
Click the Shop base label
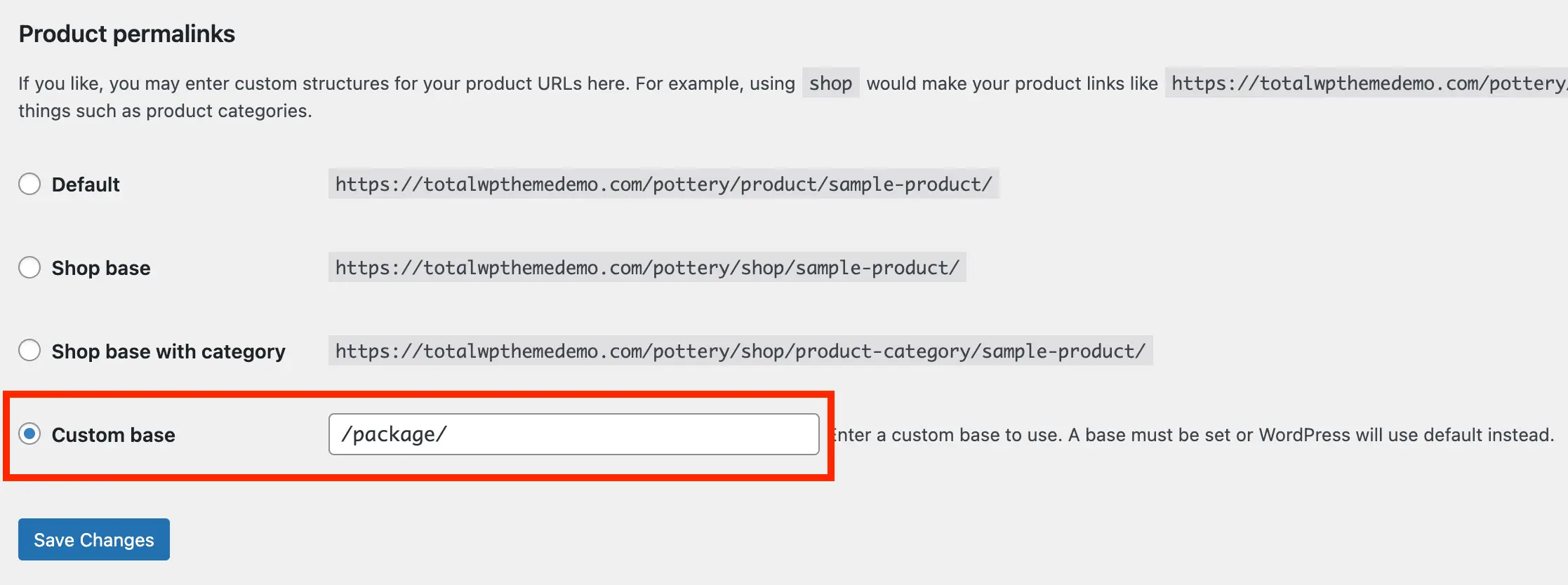[x=100, y=267]
